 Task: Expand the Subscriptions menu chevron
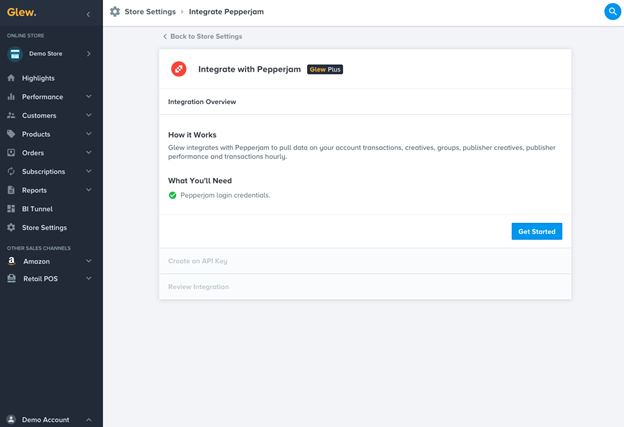coord(89,171)
